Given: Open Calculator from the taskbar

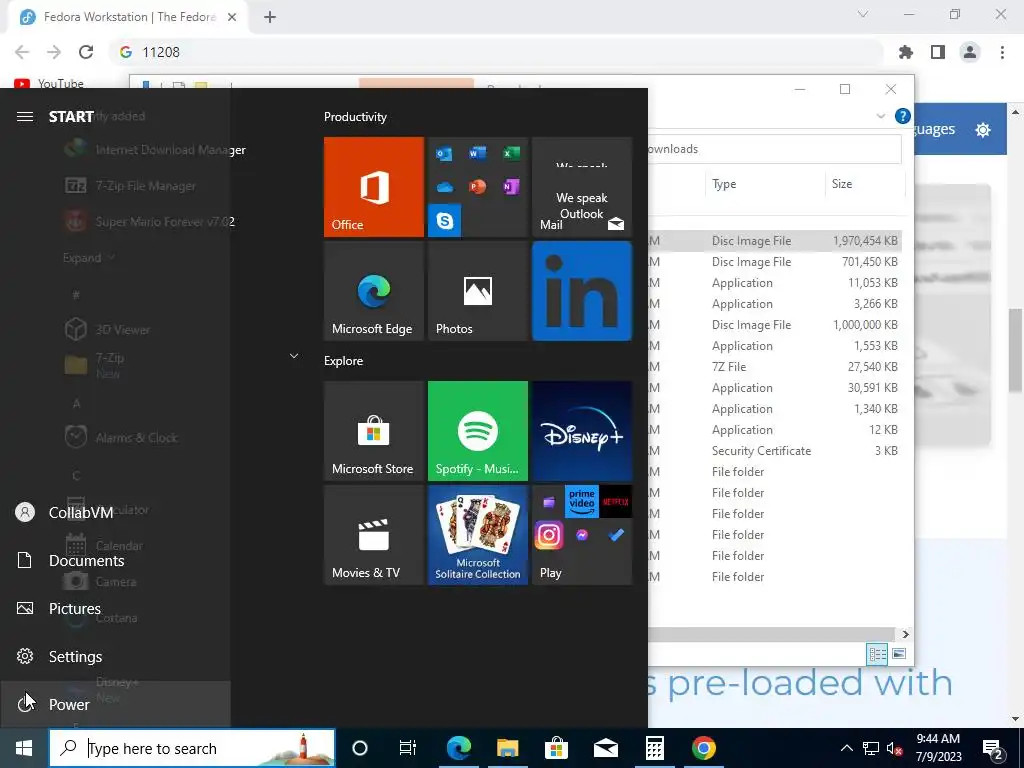Looking at the screenshot, I should click(x=654, y=748).
